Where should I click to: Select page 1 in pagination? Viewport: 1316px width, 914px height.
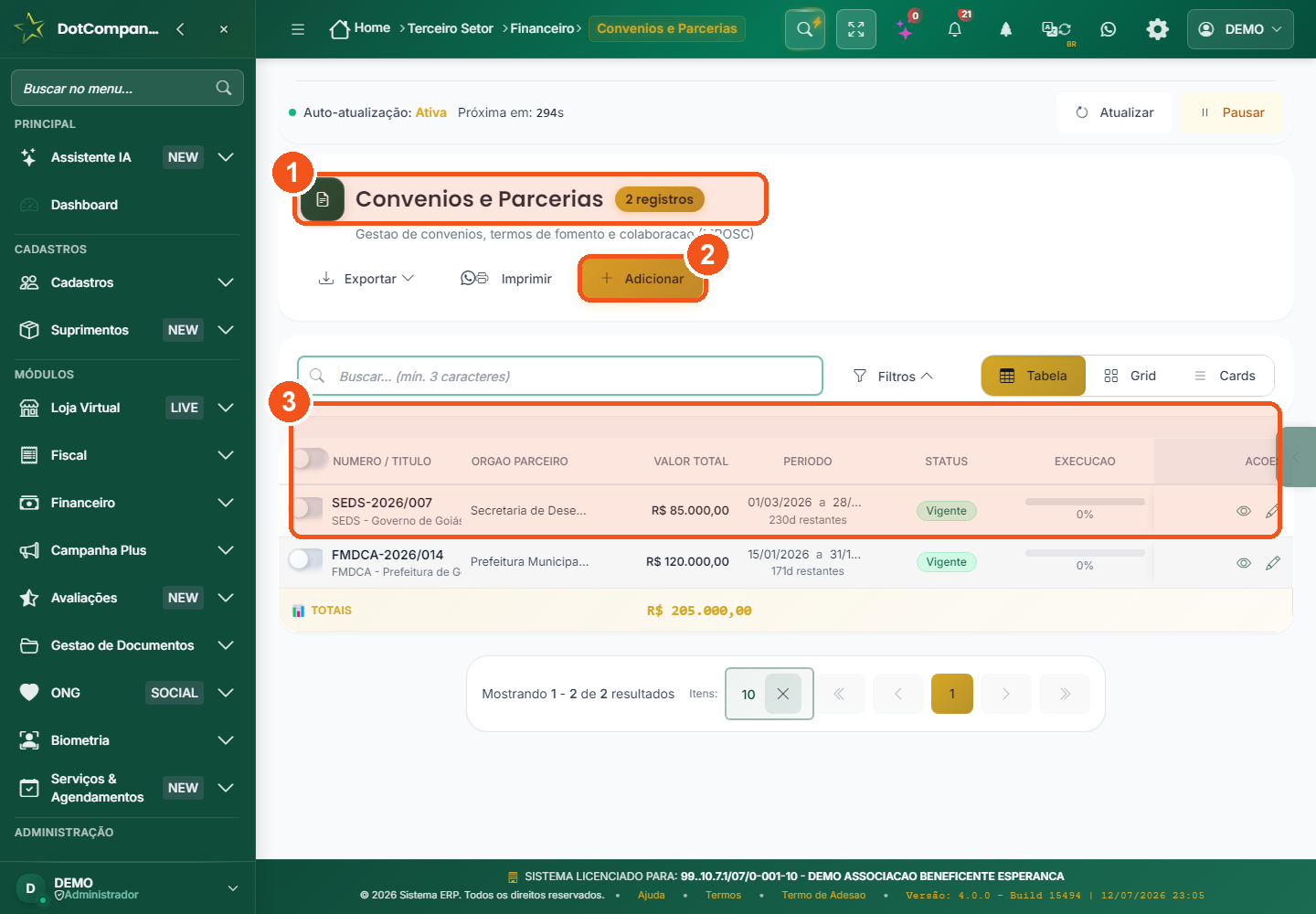[x=952, y=694]
